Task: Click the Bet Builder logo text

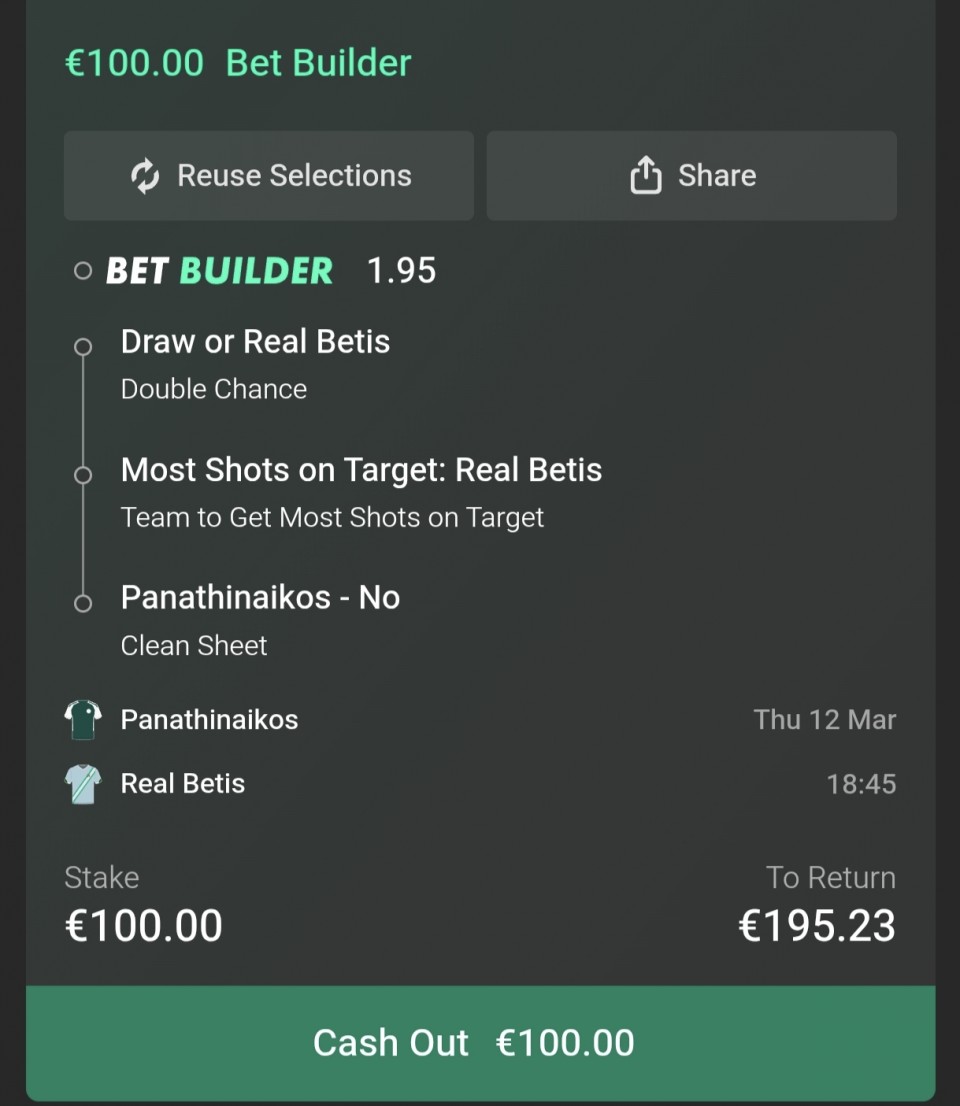Action: (x=219, y=271)
